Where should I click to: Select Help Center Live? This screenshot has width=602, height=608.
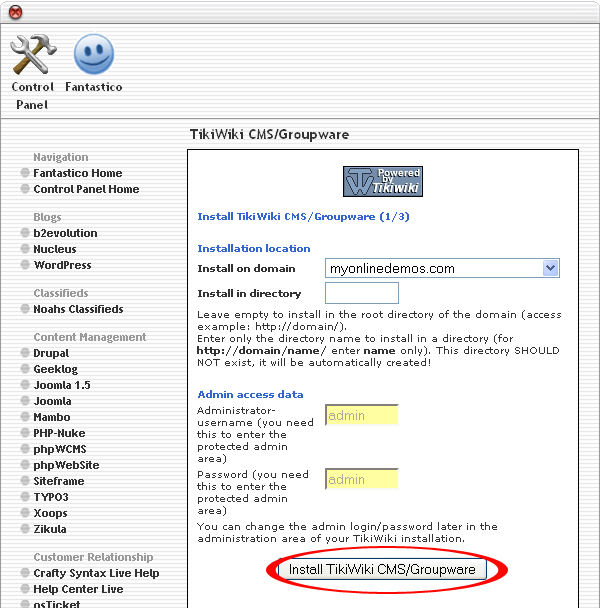(x=78, y=589)
